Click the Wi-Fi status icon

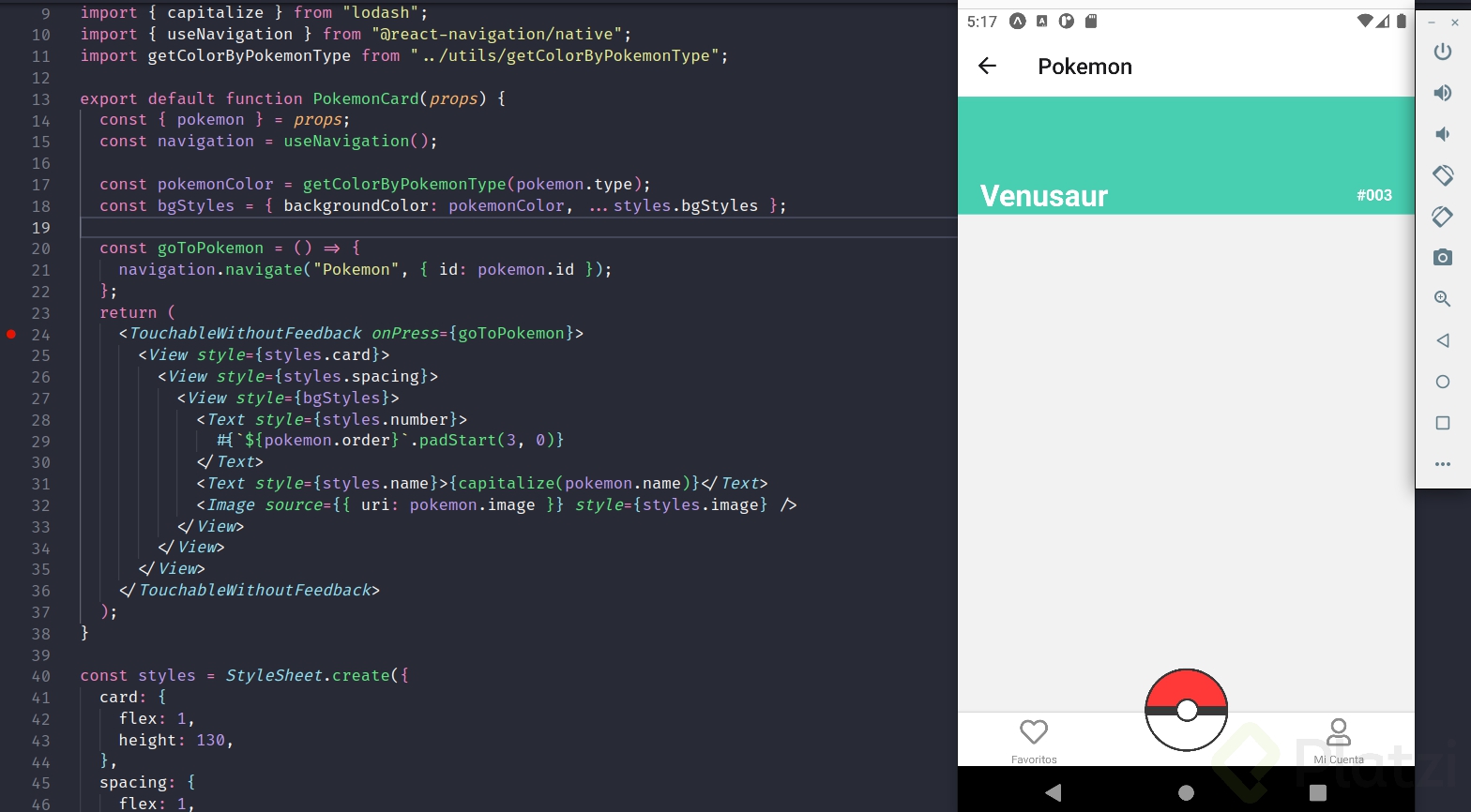[x=1365, y=21]
